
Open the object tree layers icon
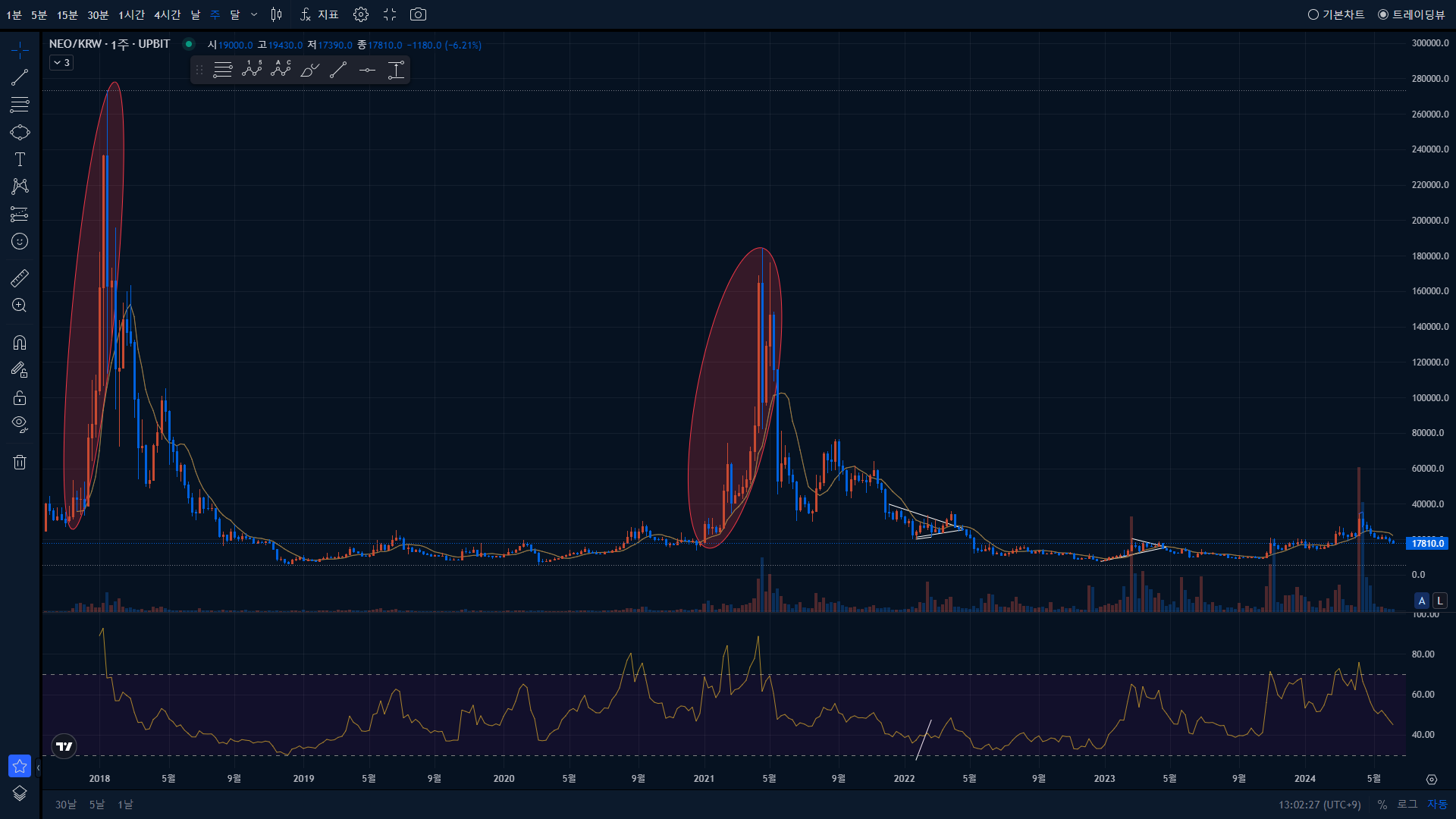(20, 793)
